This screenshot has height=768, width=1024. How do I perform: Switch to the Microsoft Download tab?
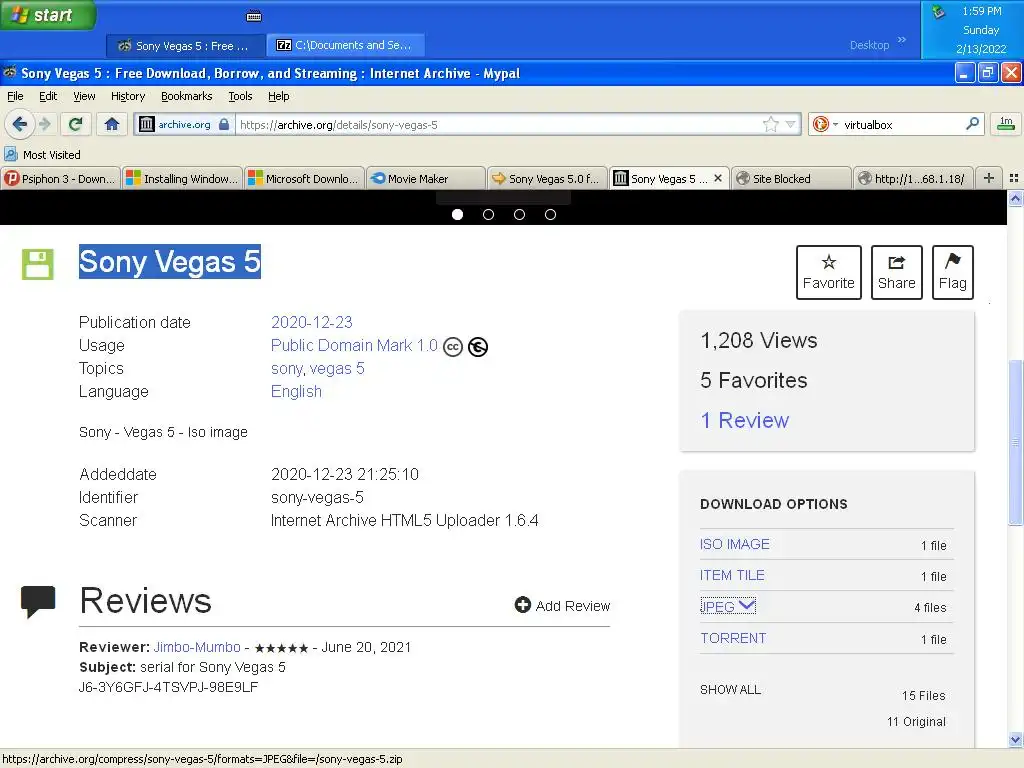pyautogui.click(x=304, y=178)
